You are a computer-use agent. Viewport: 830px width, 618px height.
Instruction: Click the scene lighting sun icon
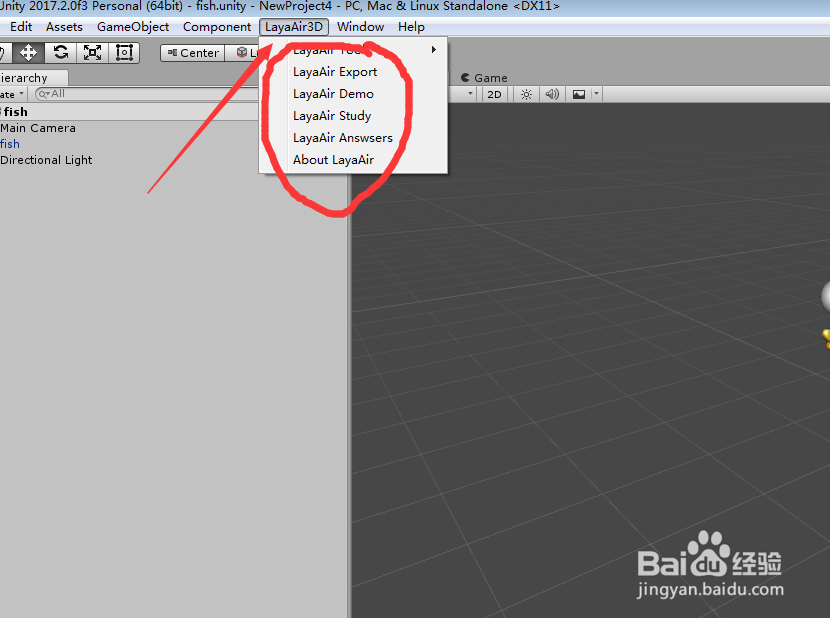tap(527, 93)
